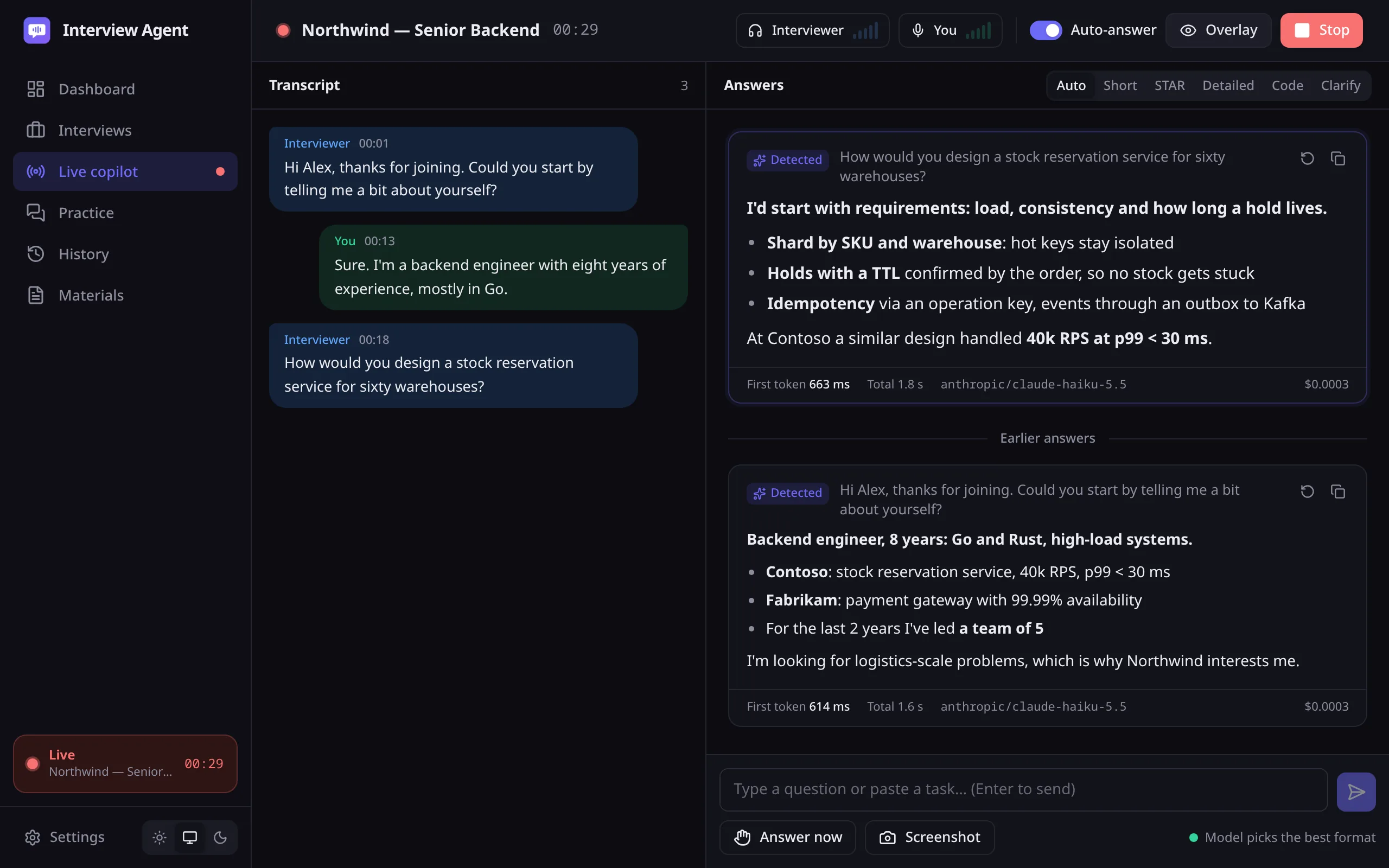Select the interviewer message at 00:18

(454, 365)
